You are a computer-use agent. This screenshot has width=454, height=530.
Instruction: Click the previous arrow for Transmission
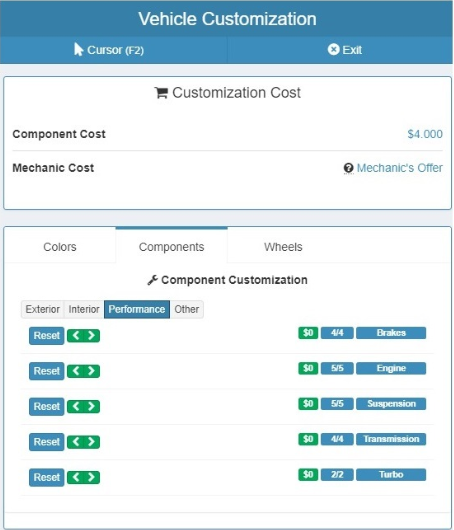pos(76,442)
